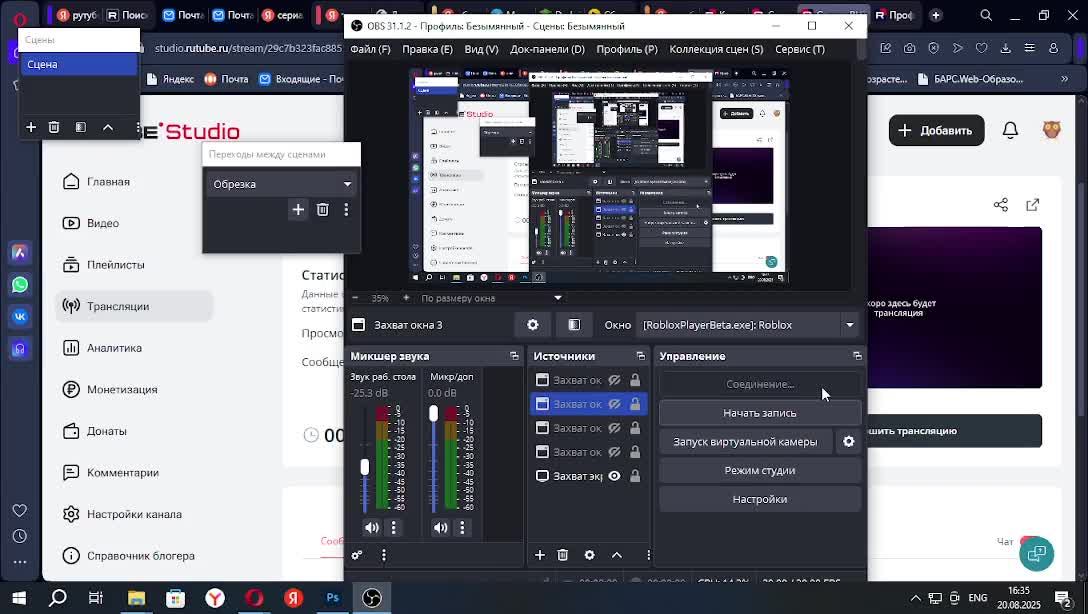Click the Начать запись button
This screenshot has width=1088, height=614.
[760, 413]
